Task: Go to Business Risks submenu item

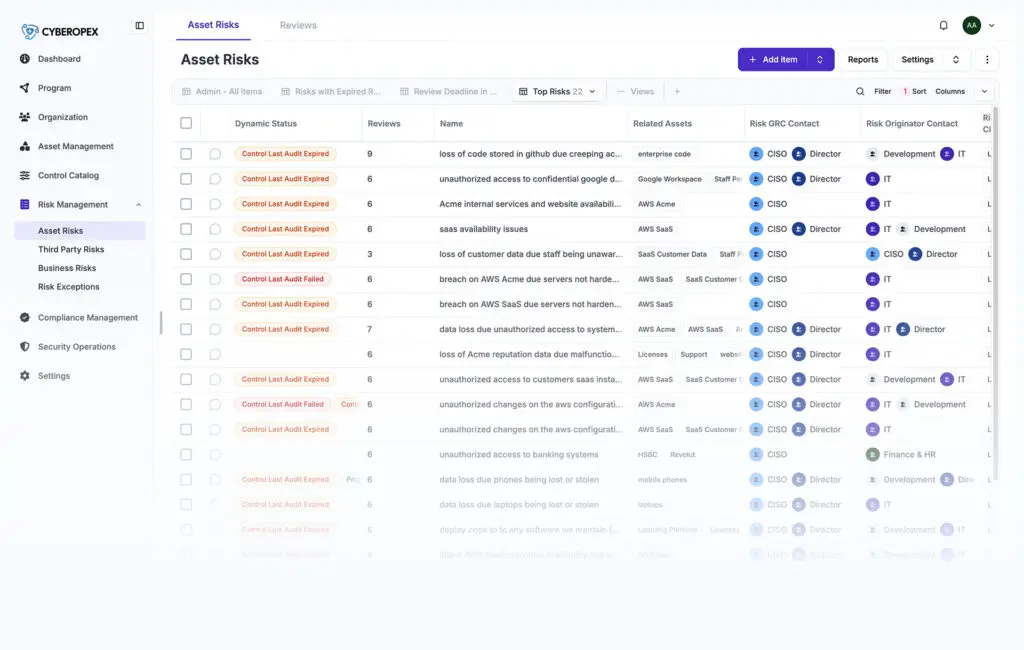Action: pyautogui.click(x=67, y=268)
